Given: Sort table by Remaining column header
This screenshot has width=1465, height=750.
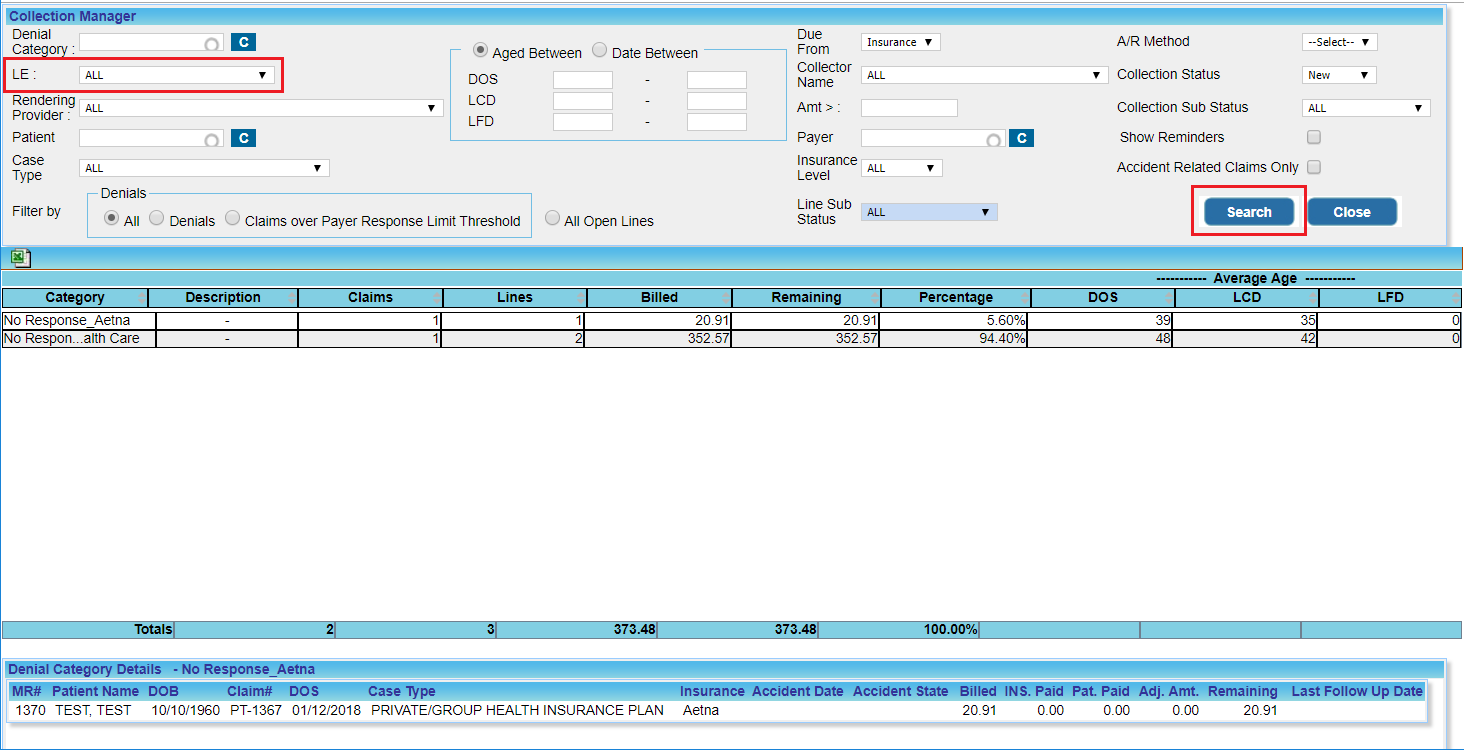Looking at the screenshot, I should [806, 297].
